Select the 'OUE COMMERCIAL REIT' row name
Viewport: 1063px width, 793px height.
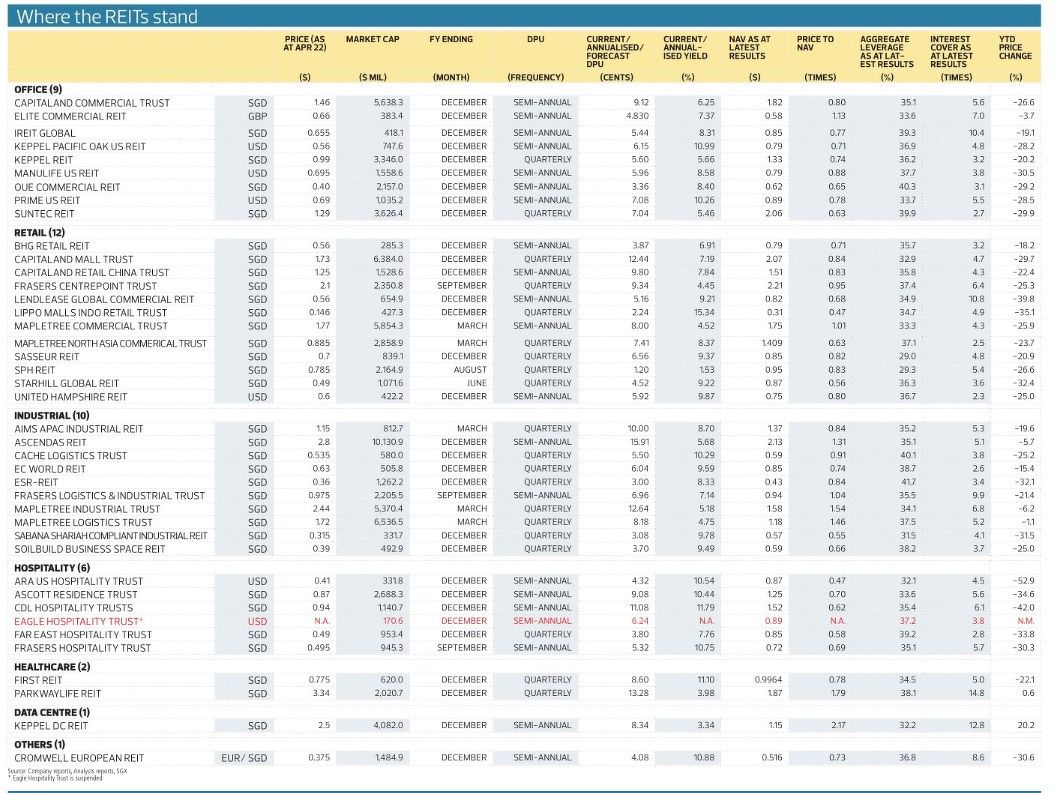pyautogui.click(x=67, y=187)
